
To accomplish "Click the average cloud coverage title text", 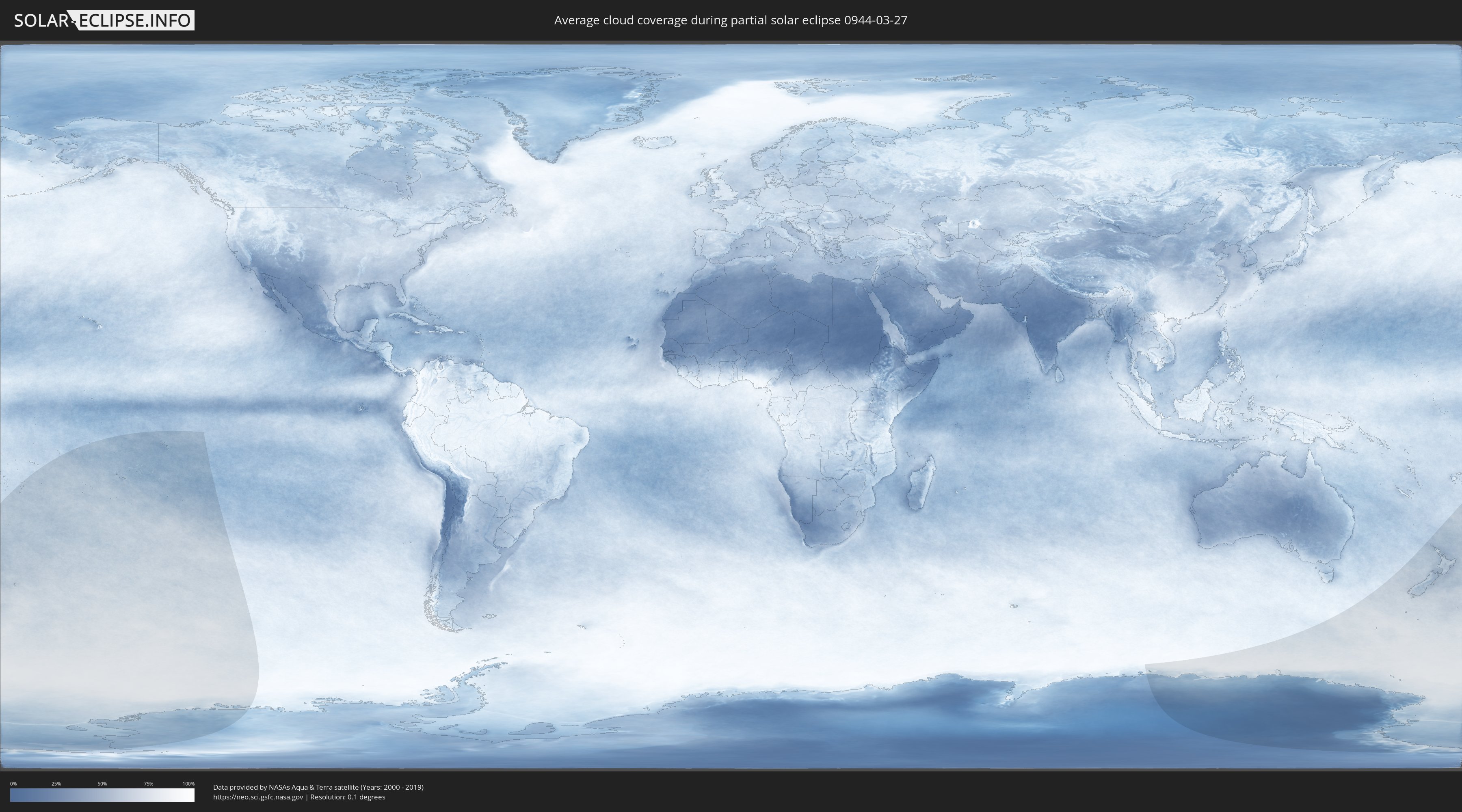I will (x=731, y=20).
